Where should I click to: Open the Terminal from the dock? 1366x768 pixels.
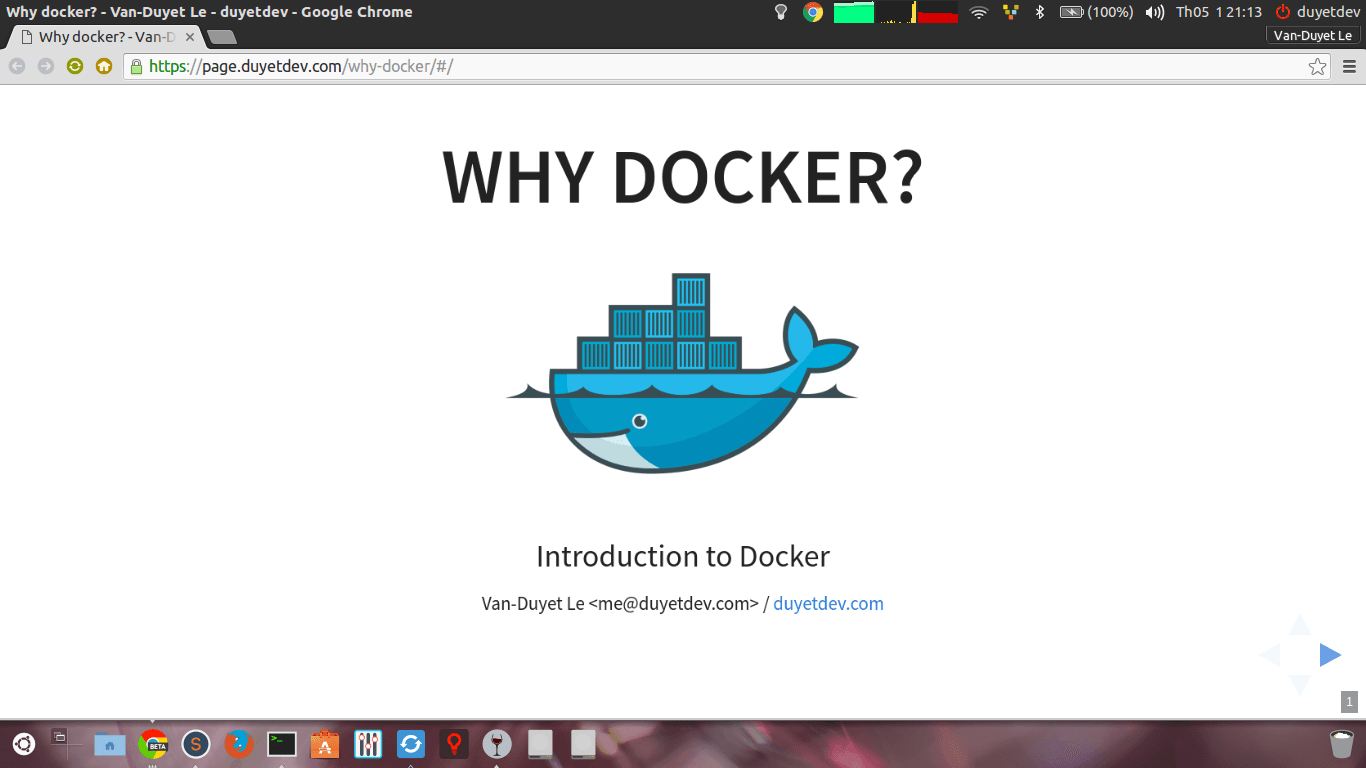(281, 744)
